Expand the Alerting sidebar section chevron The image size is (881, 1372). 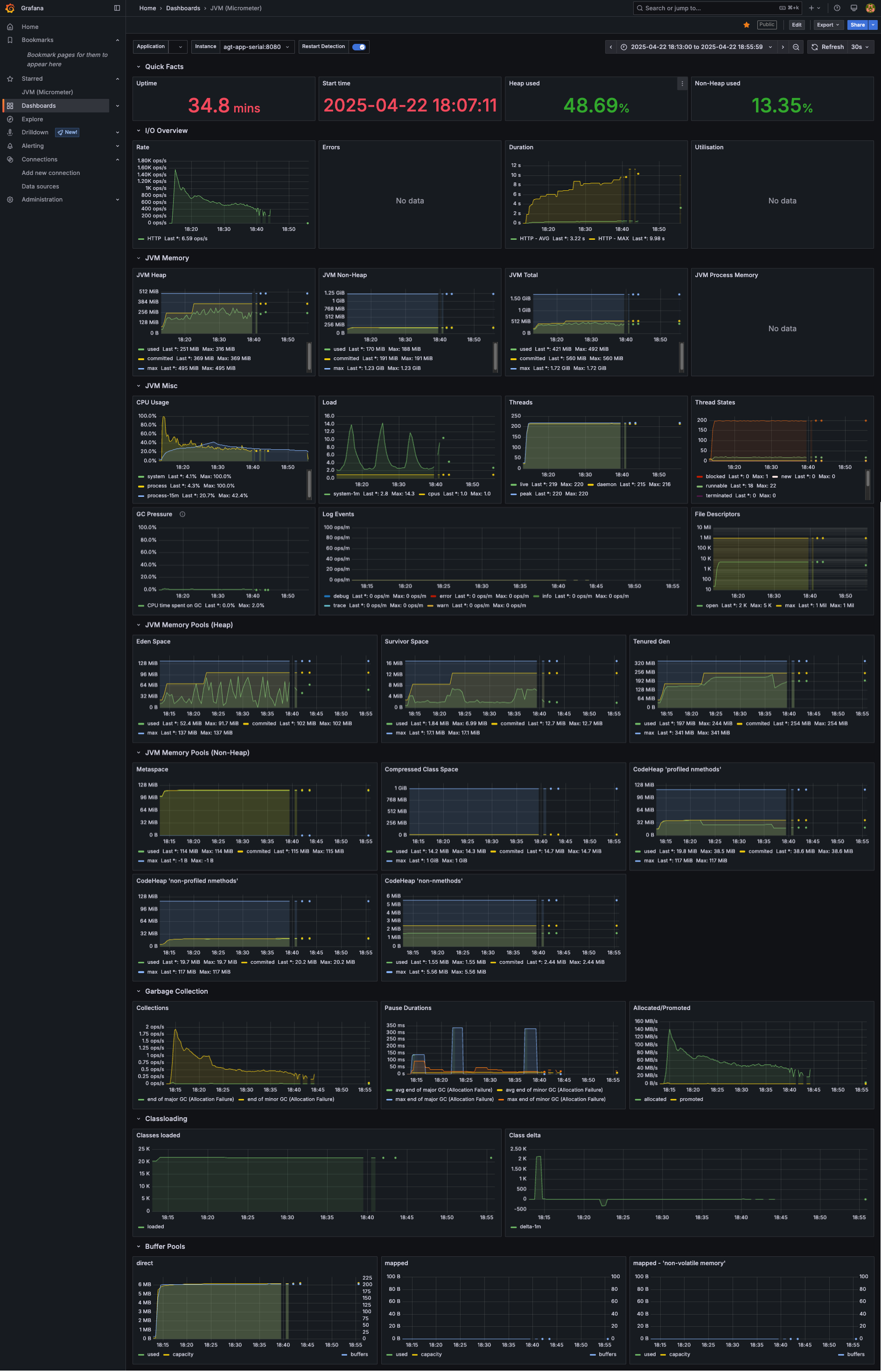tap(118, 146)
